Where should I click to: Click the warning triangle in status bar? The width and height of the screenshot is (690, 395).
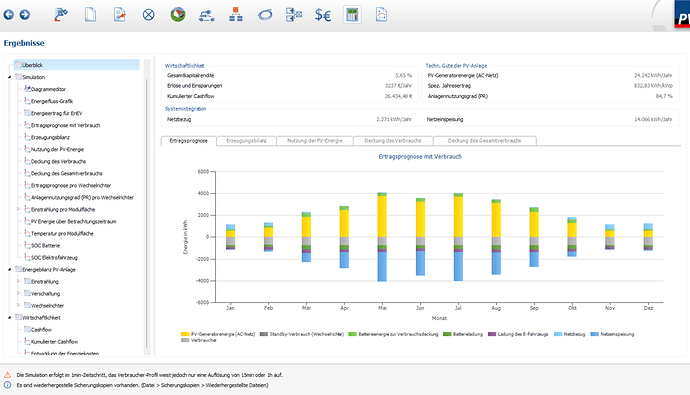pyautogui.click(x=7, y=375)
